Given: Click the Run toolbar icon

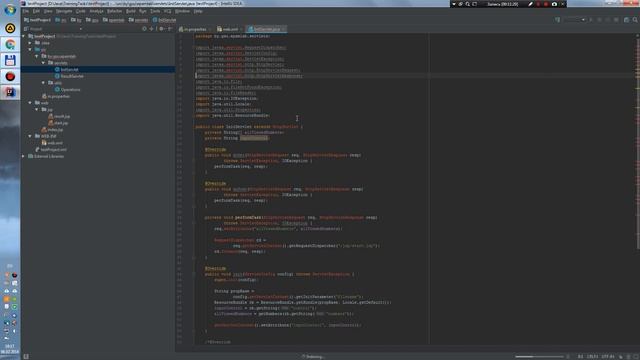Looking at the screenshot, I should (x=591, y=20).
